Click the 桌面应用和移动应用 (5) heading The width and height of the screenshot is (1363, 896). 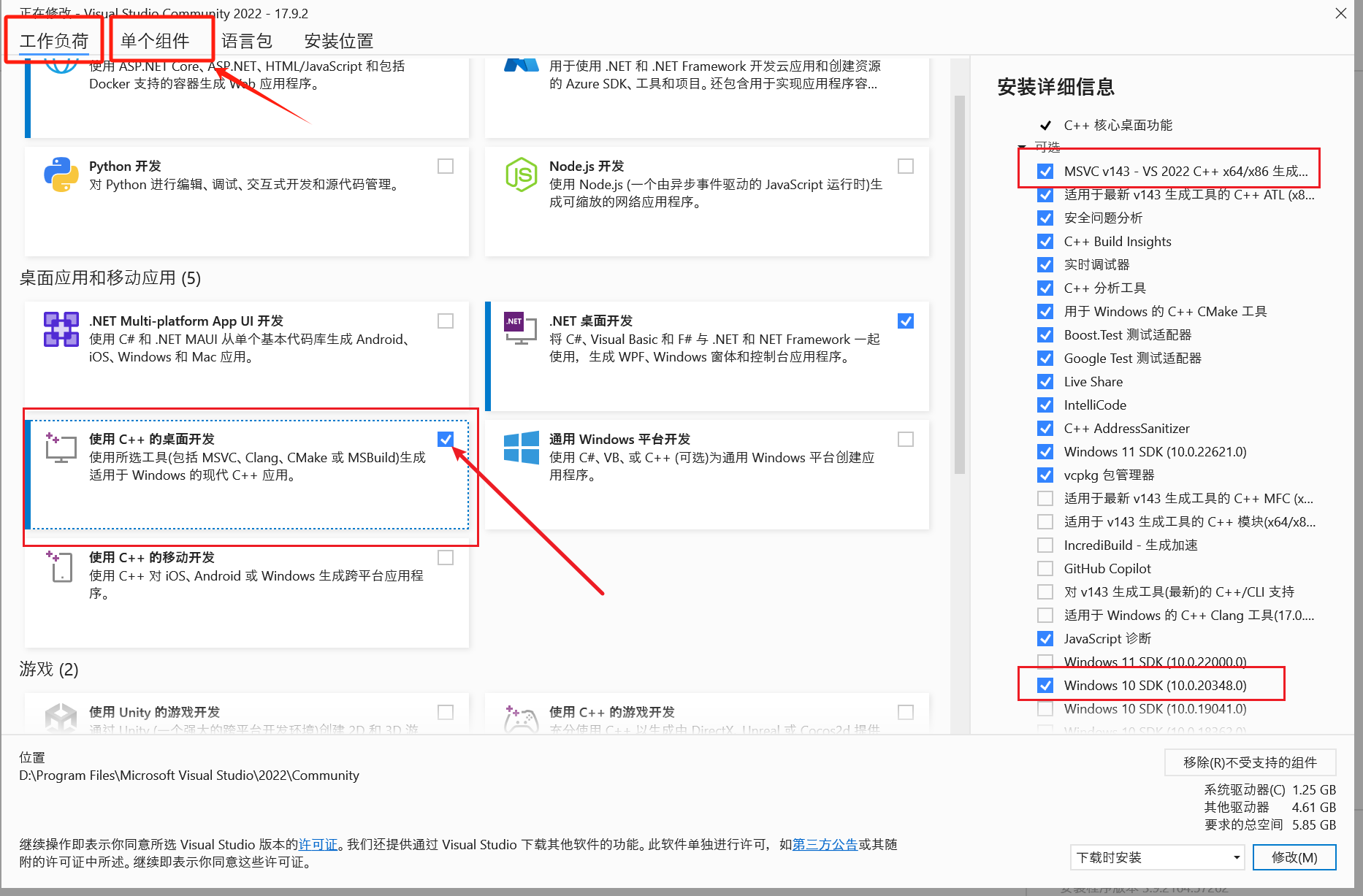point(110,278)
